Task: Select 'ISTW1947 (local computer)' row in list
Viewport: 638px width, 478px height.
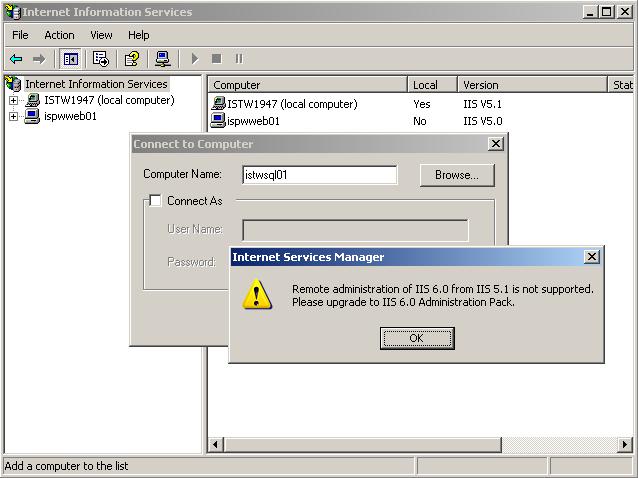Action: (x=292, y=104)
